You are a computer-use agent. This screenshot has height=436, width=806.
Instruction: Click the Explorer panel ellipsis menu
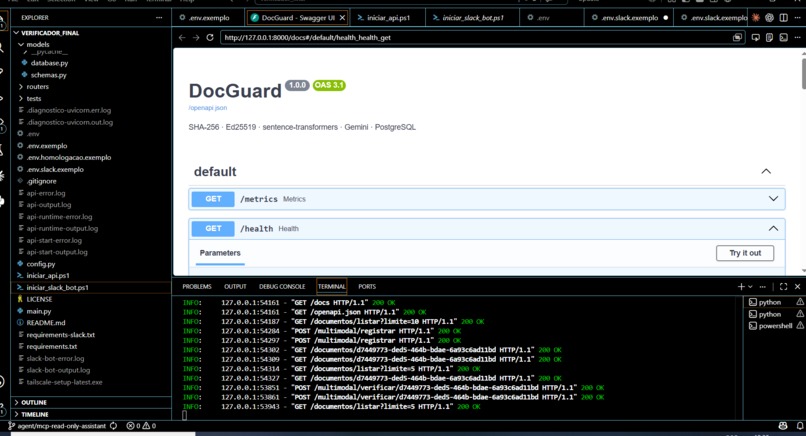(x=159, y=17)
